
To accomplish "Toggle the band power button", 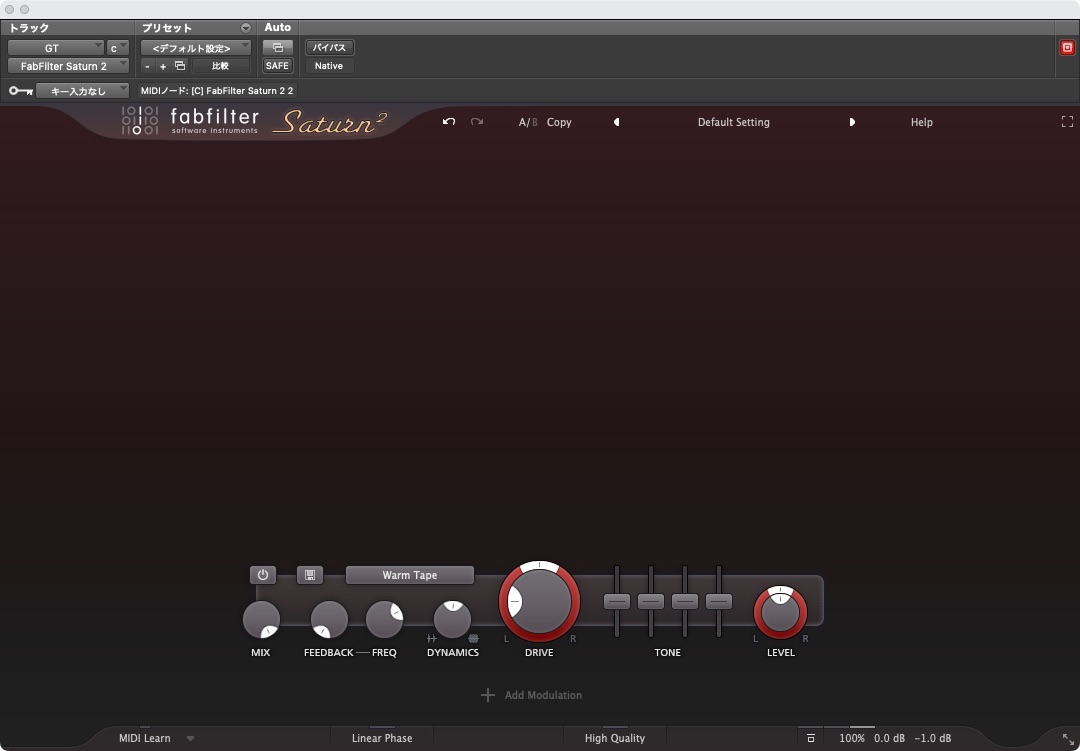I will 262,575.
